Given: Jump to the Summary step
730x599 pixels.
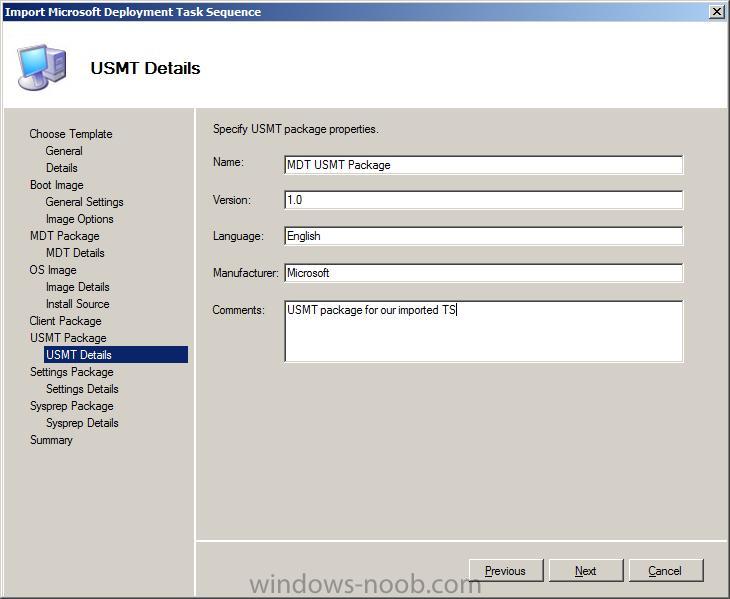Looking at the screenshot, I should click(51, 440).
